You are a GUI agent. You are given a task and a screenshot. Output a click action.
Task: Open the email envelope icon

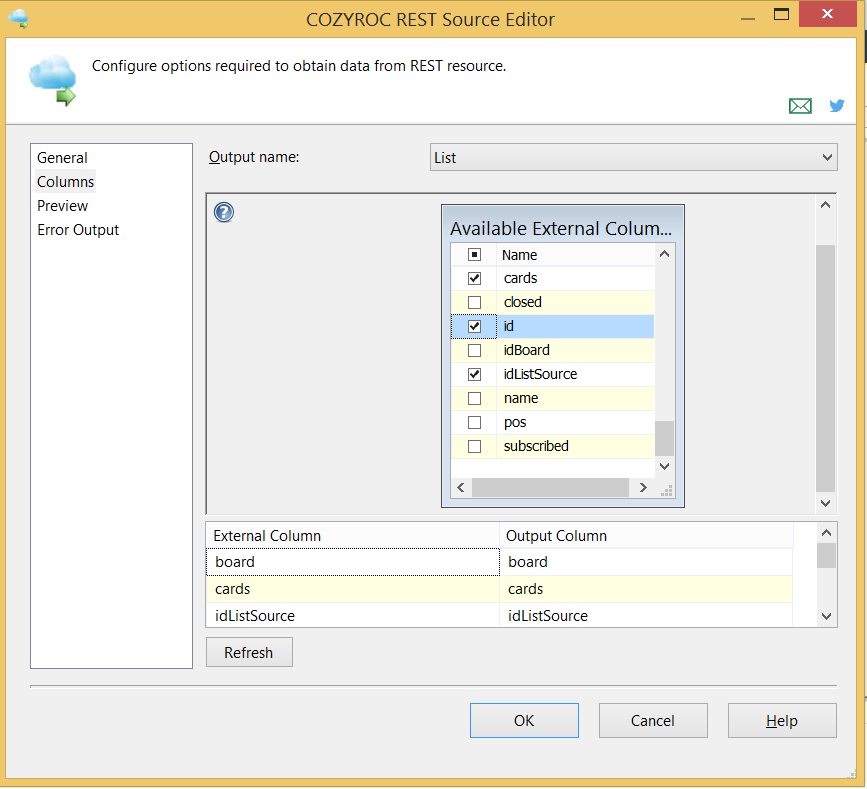point(800,106)
